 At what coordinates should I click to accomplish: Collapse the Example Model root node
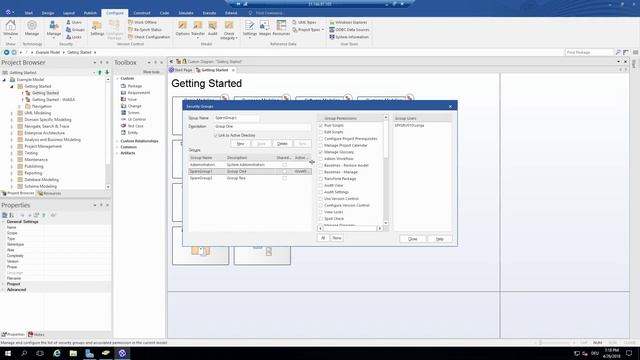(x=4, y=80)
